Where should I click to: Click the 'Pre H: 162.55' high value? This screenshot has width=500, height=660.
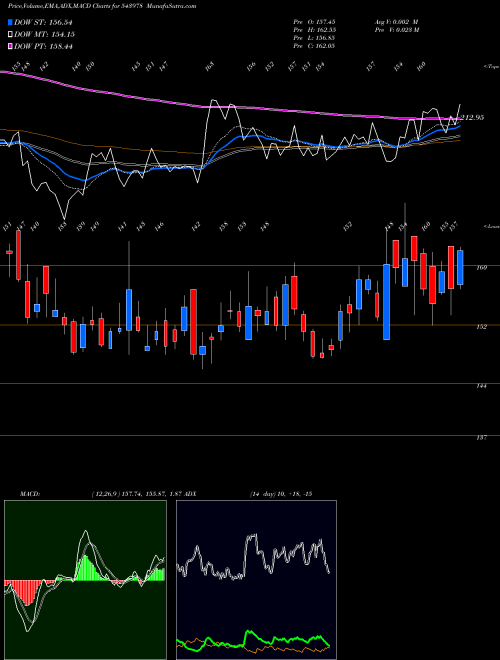coord(314,30)
